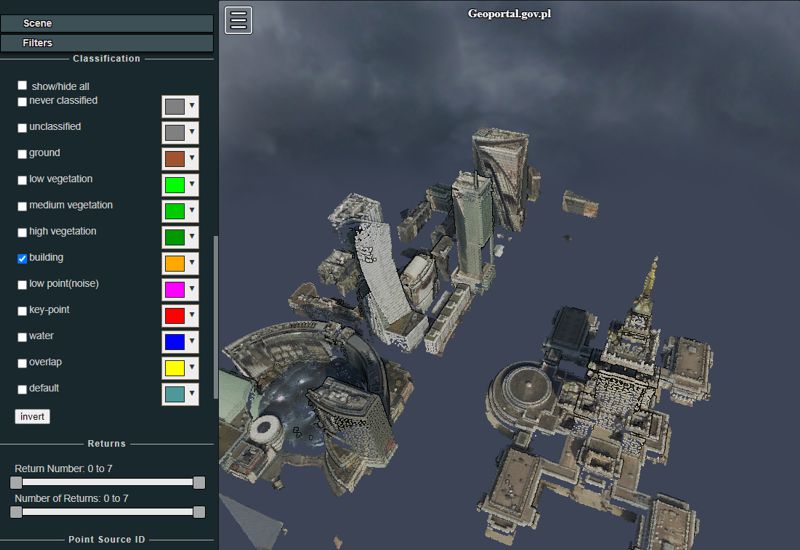Click the Number of Returns left handle
Screen dimensions: 800x550
click(x=16, y=512)
